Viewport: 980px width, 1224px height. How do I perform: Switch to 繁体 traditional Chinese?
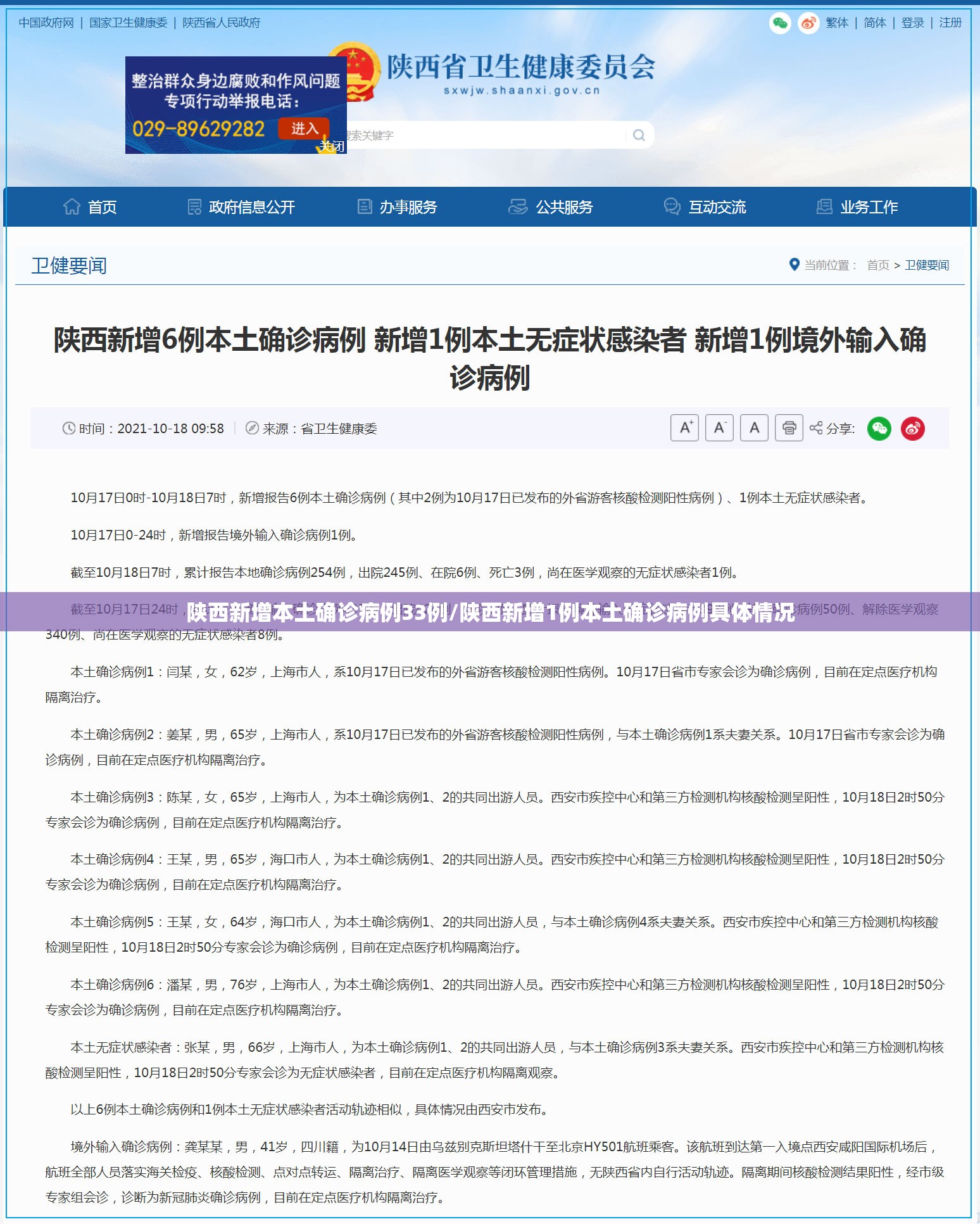(x=837, y=23)
